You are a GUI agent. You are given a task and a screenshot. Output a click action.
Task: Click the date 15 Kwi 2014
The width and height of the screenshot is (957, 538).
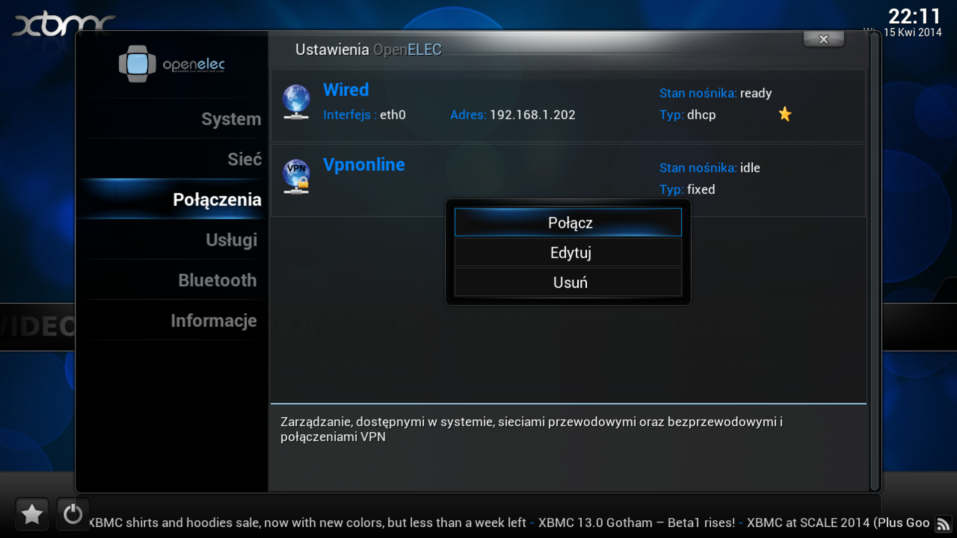912,32
